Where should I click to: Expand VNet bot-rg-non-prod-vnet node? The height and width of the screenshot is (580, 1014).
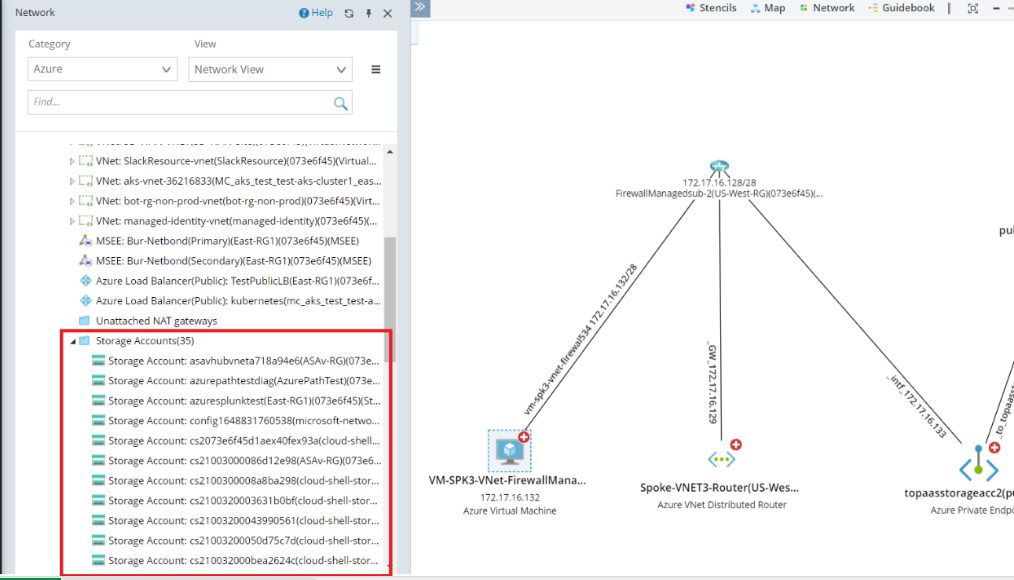(72, 201)
